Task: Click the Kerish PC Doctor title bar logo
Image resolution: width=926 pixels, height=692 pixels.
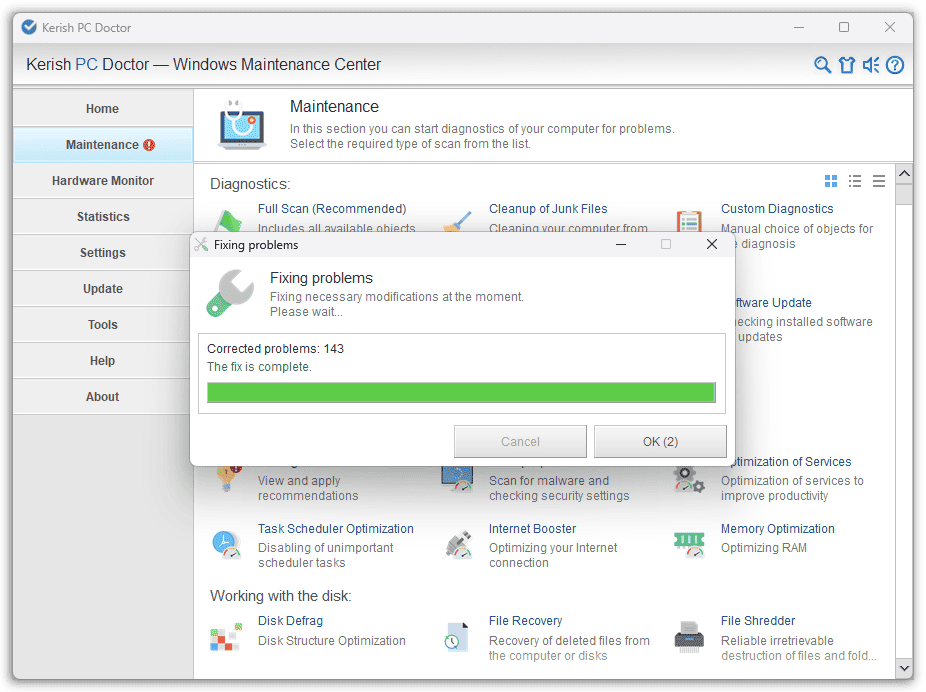Action: pyautogui.click(x=29, y=27)
